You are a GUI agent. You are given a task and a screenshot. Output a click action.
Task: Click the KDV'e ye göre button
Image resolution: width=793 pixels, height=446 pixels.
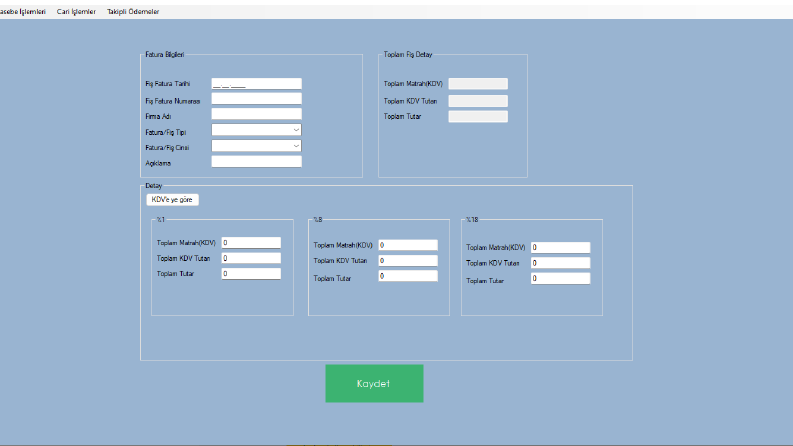point(172,200)
